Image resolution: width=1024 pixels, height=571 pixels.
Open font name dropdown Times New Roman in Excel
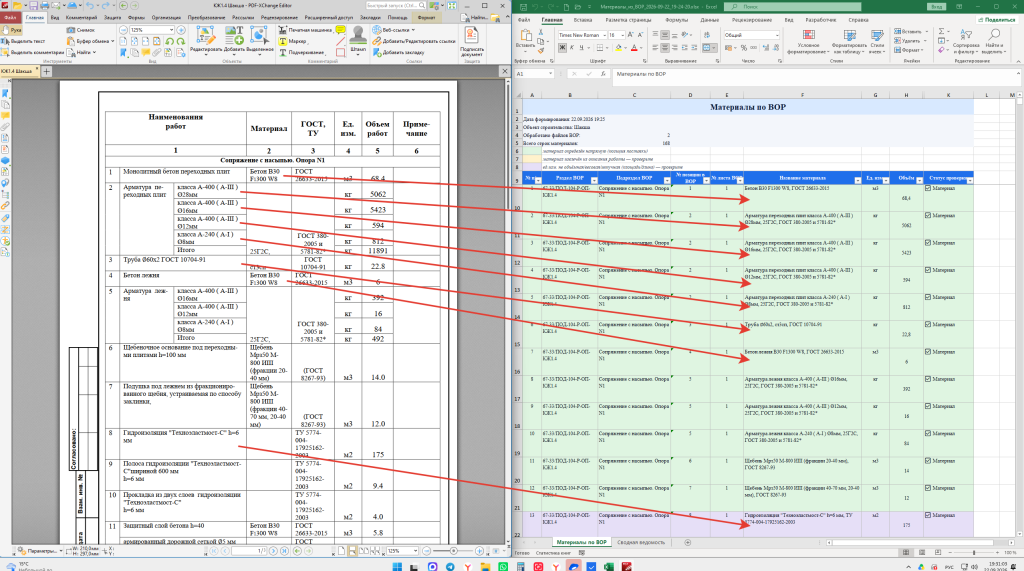(605, 35)
